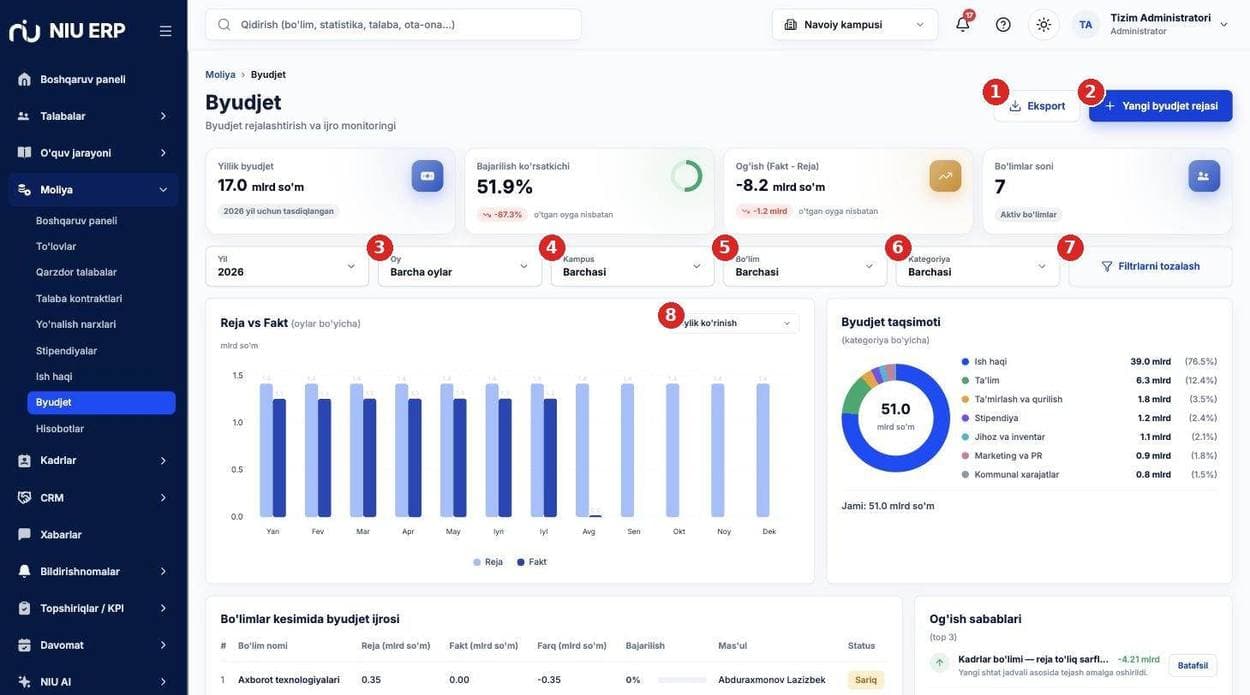This screenshot has width=1250, height=695.
Task: Collapse the Moliya menu section
Action: pyautogui.click(x=93, y=189)
